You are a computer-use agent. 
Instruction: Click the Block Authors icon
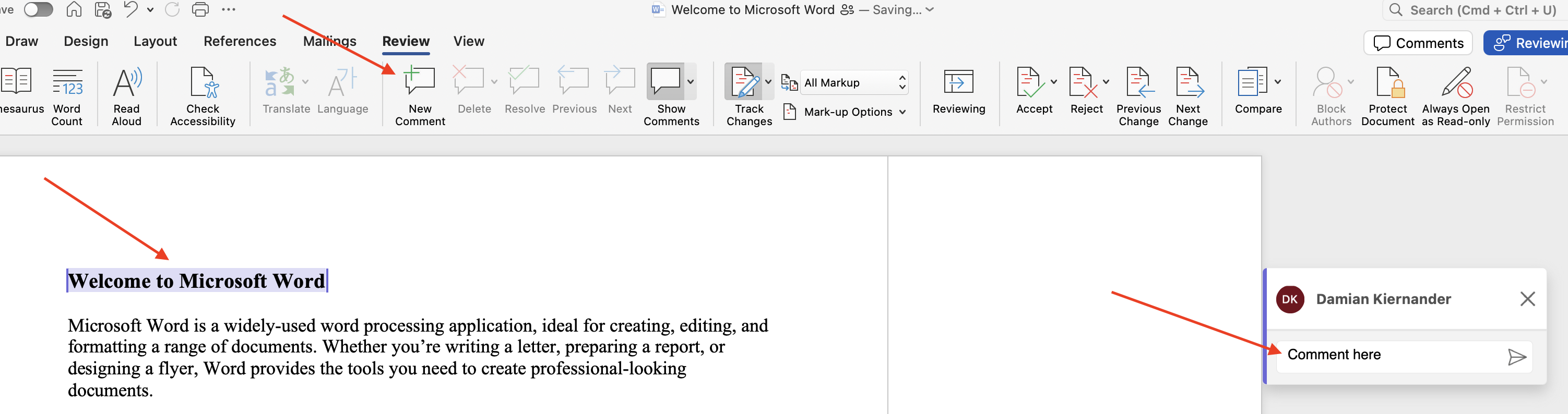pyautogui.click(x=1327, y=82)
